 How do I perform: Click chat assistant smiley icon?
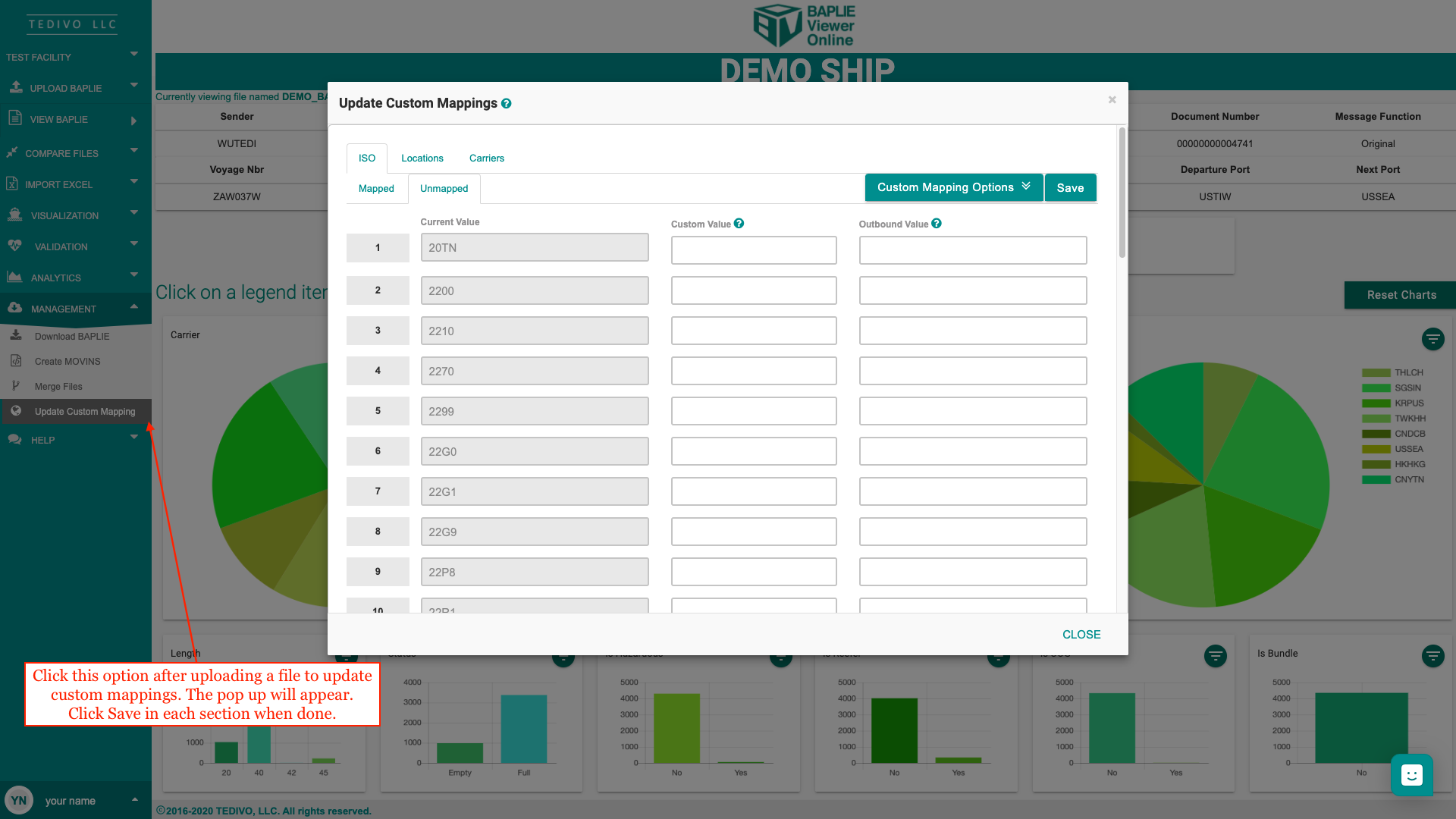click(x=1411, y=775)
